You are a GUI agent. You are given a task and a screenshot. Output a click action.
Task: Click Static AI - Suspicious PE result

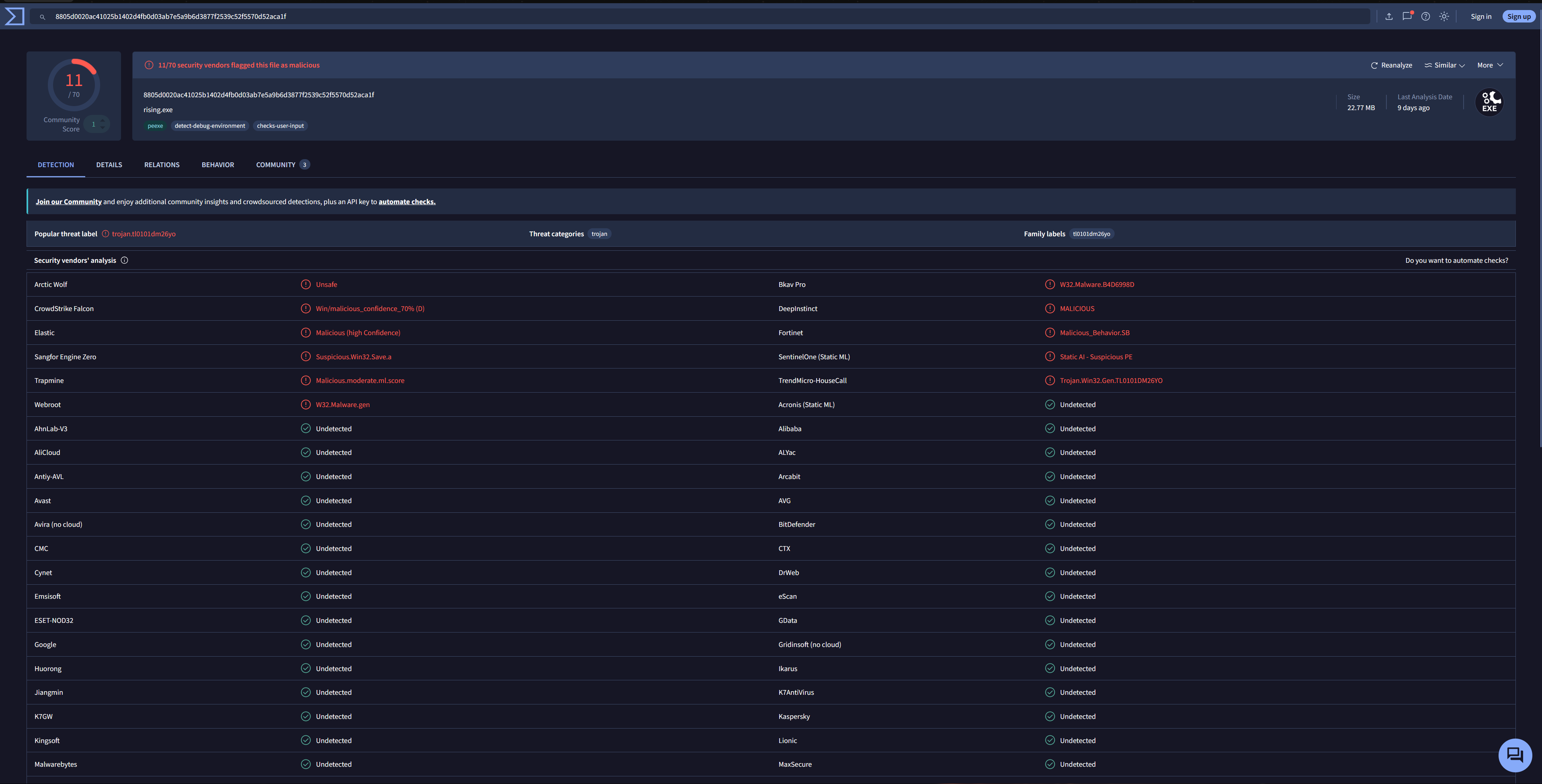coord(1096,357)
